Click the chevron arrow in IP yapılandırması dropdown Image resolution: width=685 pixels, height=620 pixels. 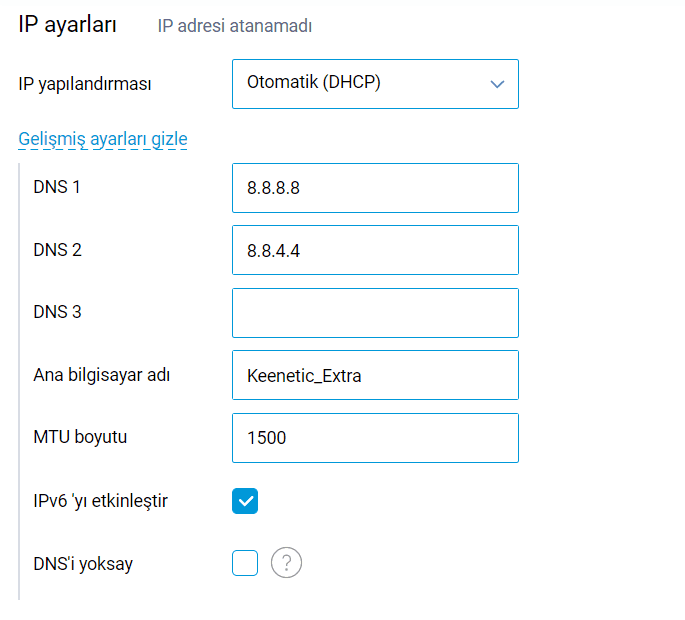pos(497,84)
